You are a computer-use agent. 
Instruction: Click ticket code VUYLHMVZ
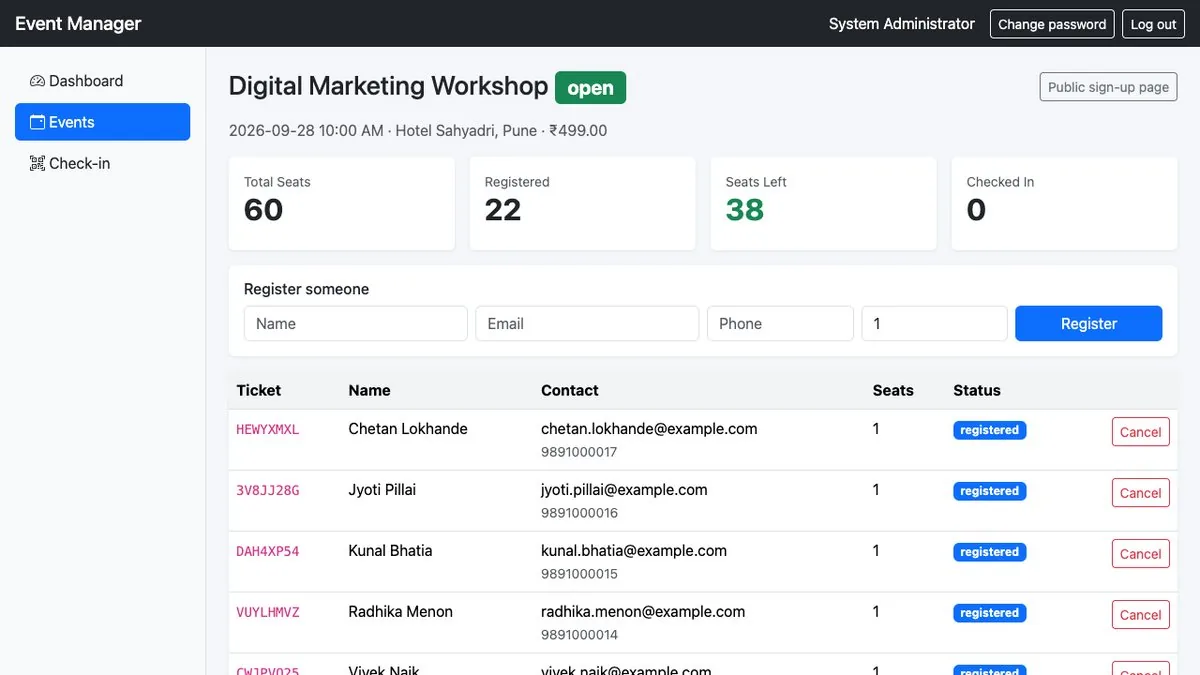tap(267, 612)
